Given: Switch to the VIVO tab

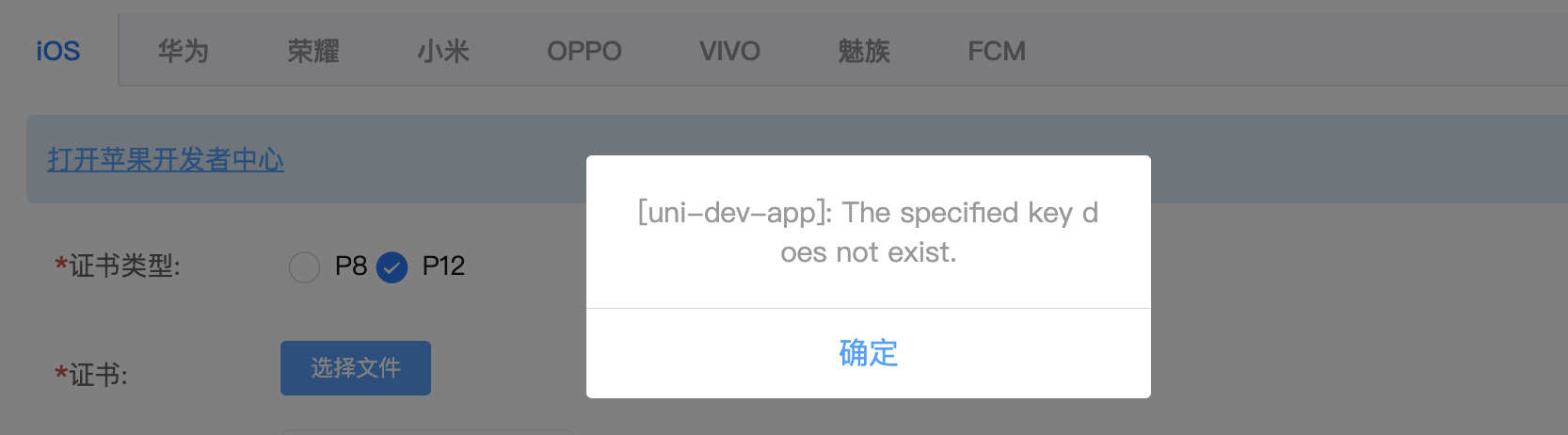Looking at the screenshot, I should (729, 51).
